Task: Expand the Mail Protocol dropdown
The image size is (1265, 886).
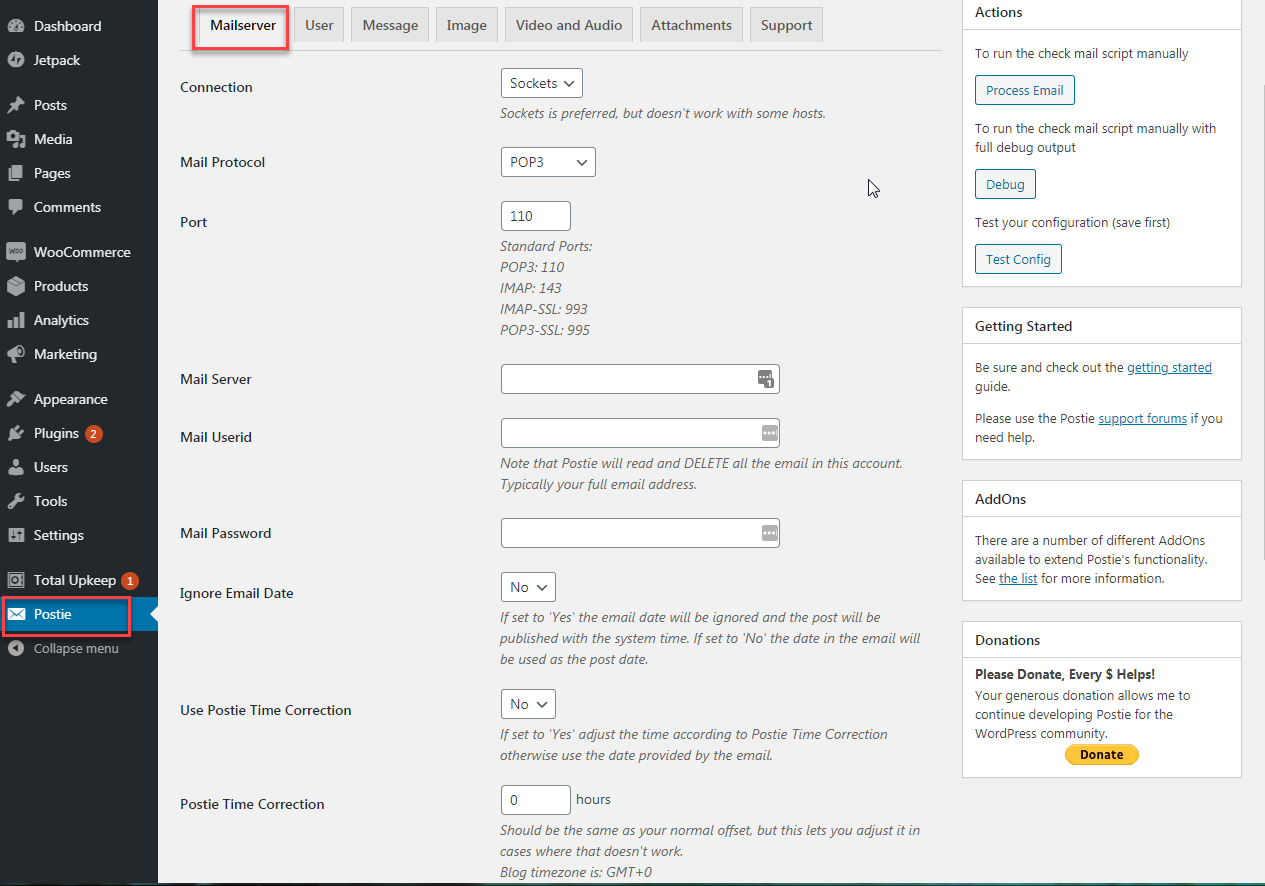Action: pos(548,162)
